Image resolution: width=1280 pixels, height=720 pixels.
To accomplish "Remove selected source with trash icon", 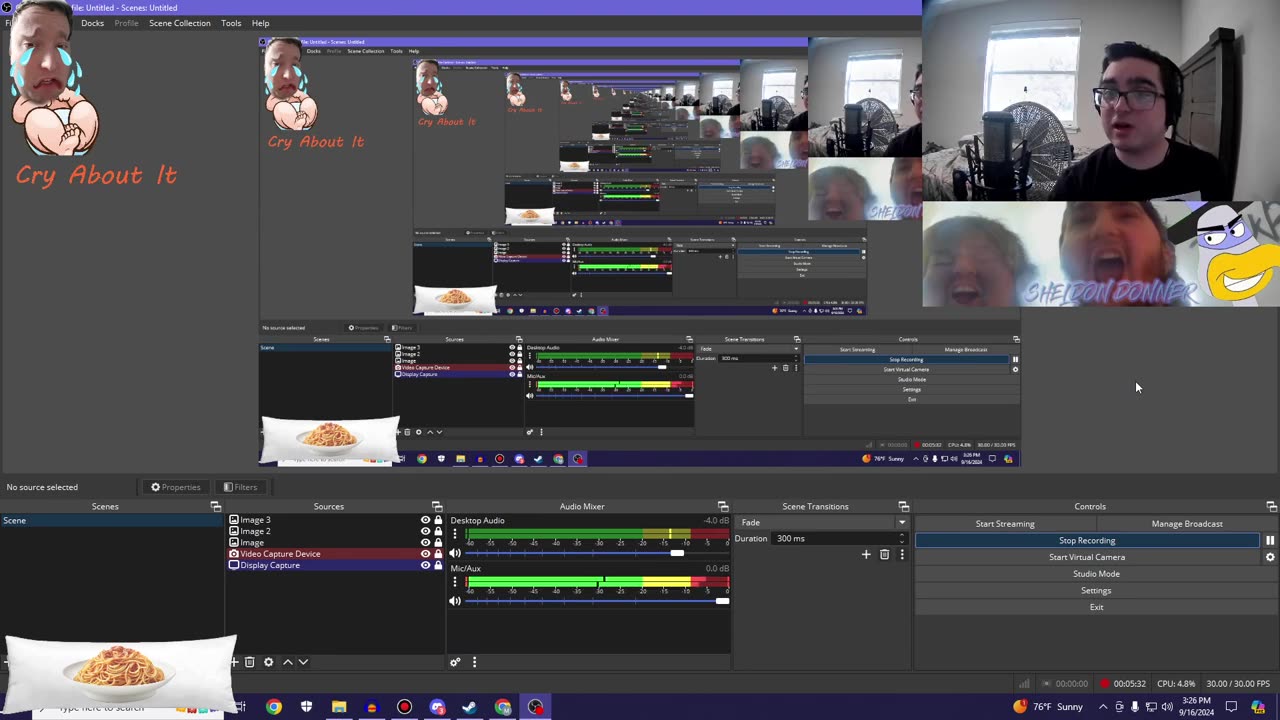I will click(x=250, y=662).
